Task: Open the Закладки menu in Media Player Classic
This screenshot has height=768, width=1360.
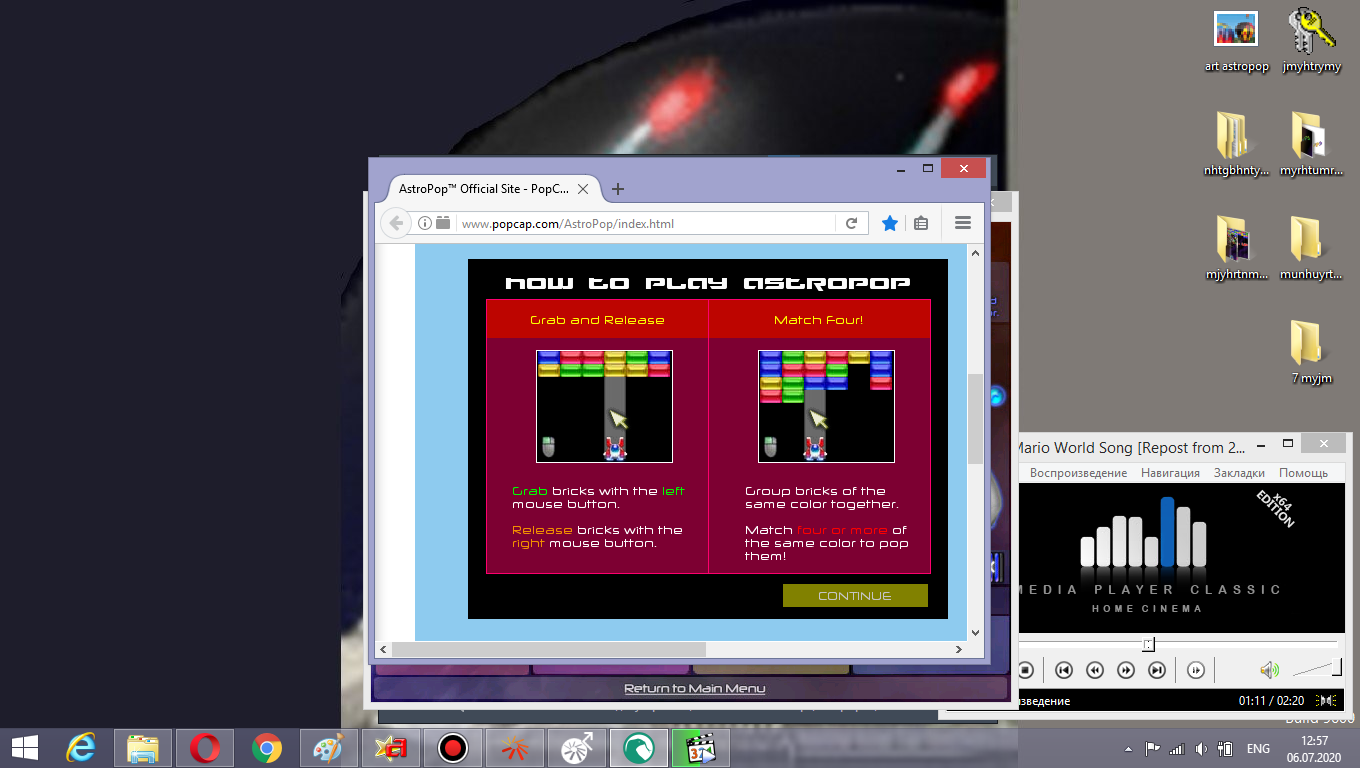Action: tap(1239, 473)
